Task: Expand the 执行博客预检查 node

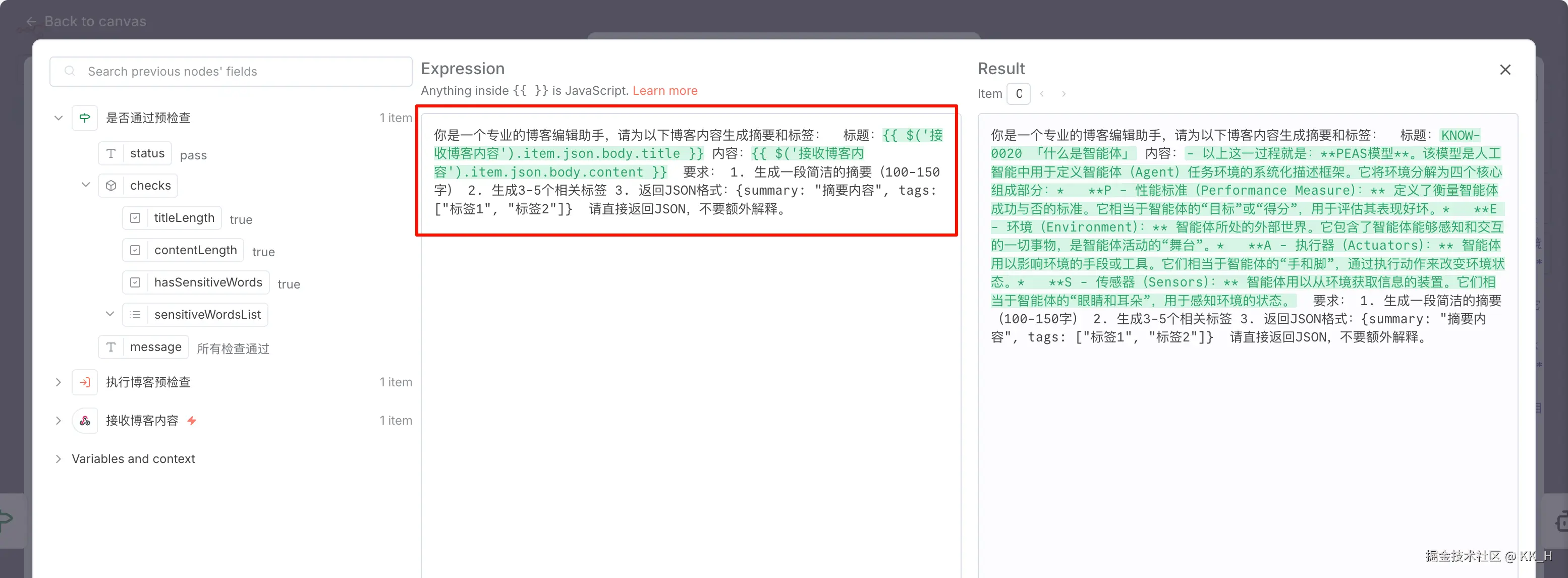Action: click(x=59, y=382)
